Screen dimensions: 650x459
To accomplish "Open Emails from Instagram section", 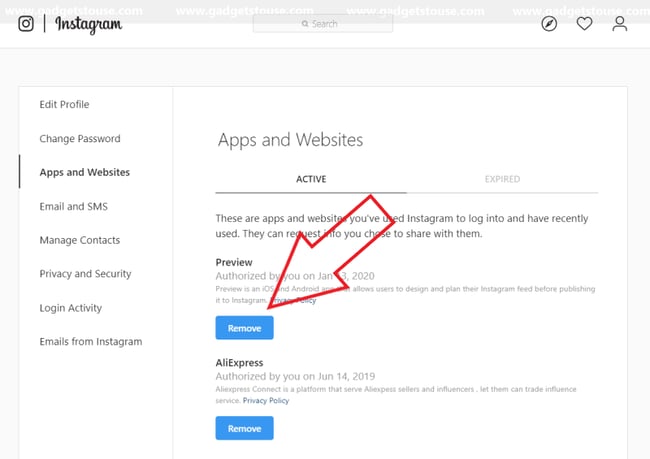I will 90,342.
